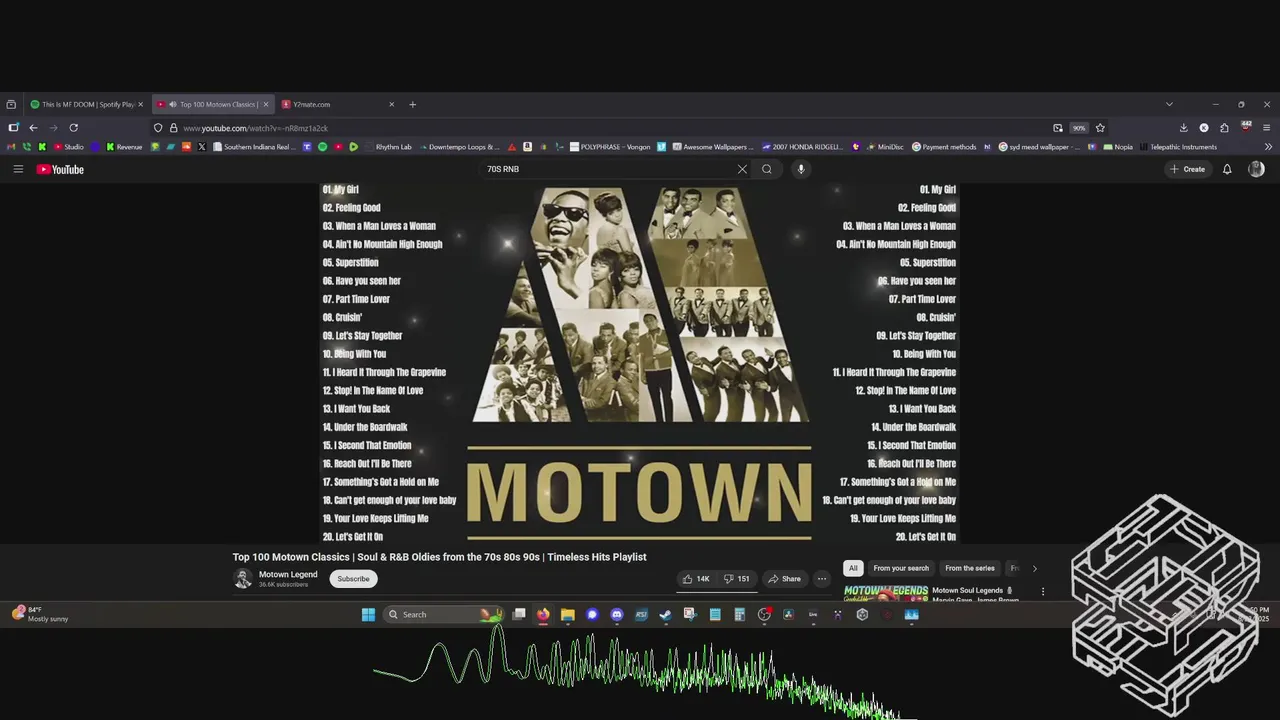Expand hidden bookmarks overflow chevron
The width and height of the screenshot is (1280, 720).
(1268, 147)
